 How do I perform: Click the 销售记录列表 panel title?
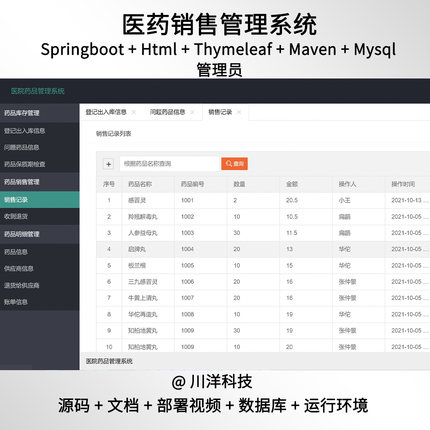[x=114, y=134]
